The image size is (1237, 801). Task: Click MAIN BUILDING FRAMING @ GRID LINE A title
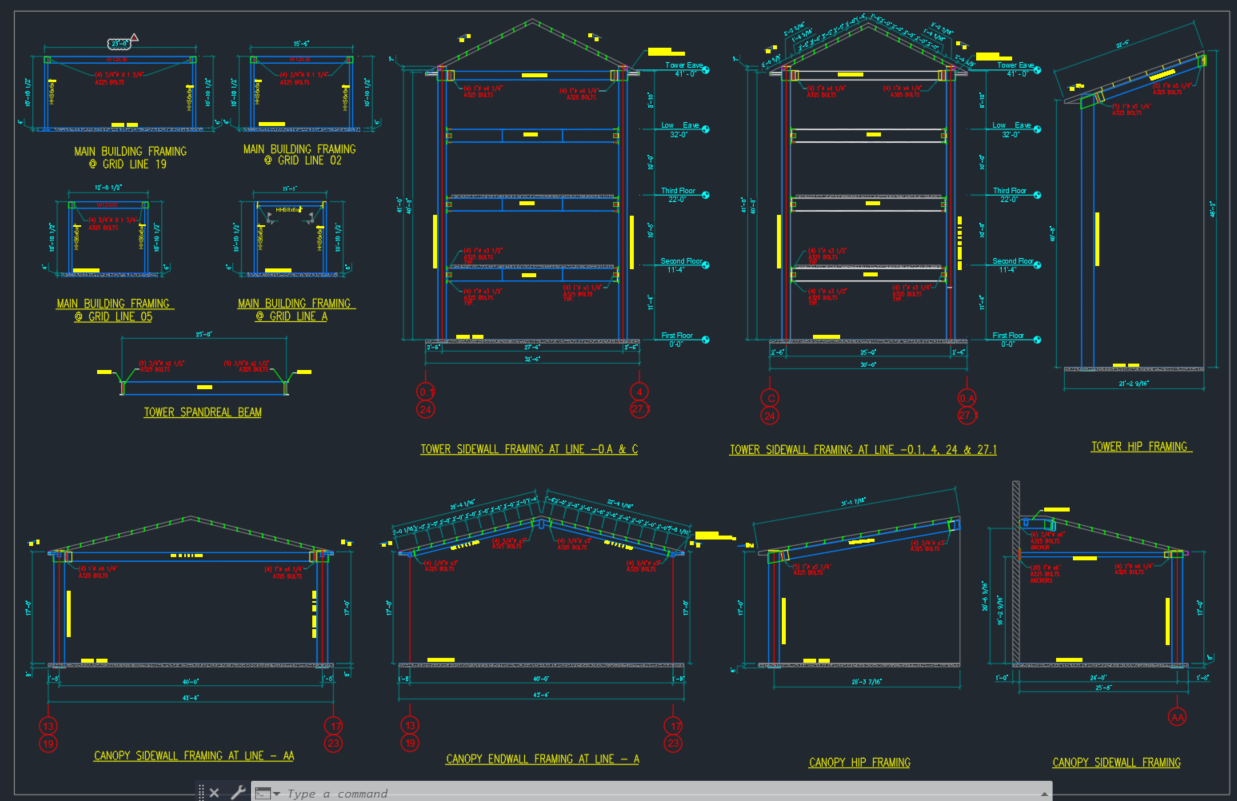pos(296,309)
